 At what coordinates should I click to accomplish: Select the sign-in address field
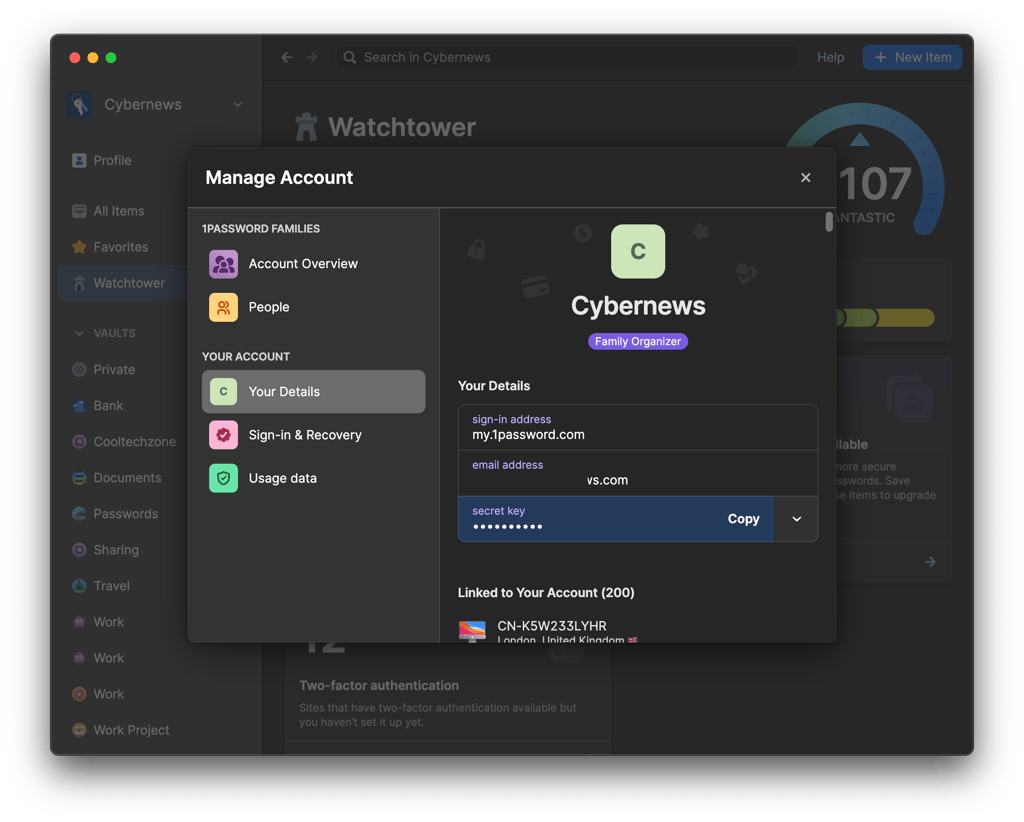[x=638, y=428]
